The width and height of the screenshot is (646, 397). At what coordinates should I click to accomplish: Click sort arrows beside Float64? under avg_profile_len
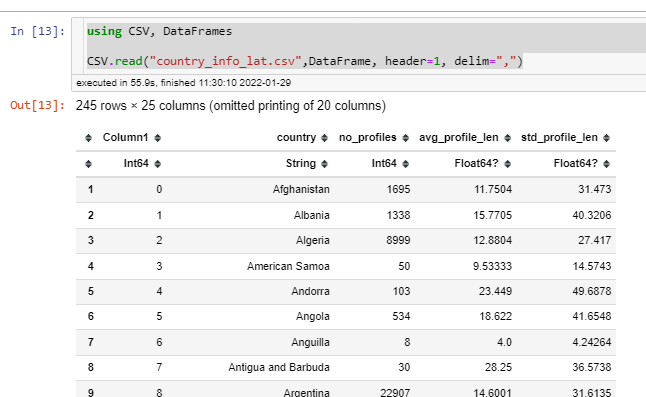(508, 164)
